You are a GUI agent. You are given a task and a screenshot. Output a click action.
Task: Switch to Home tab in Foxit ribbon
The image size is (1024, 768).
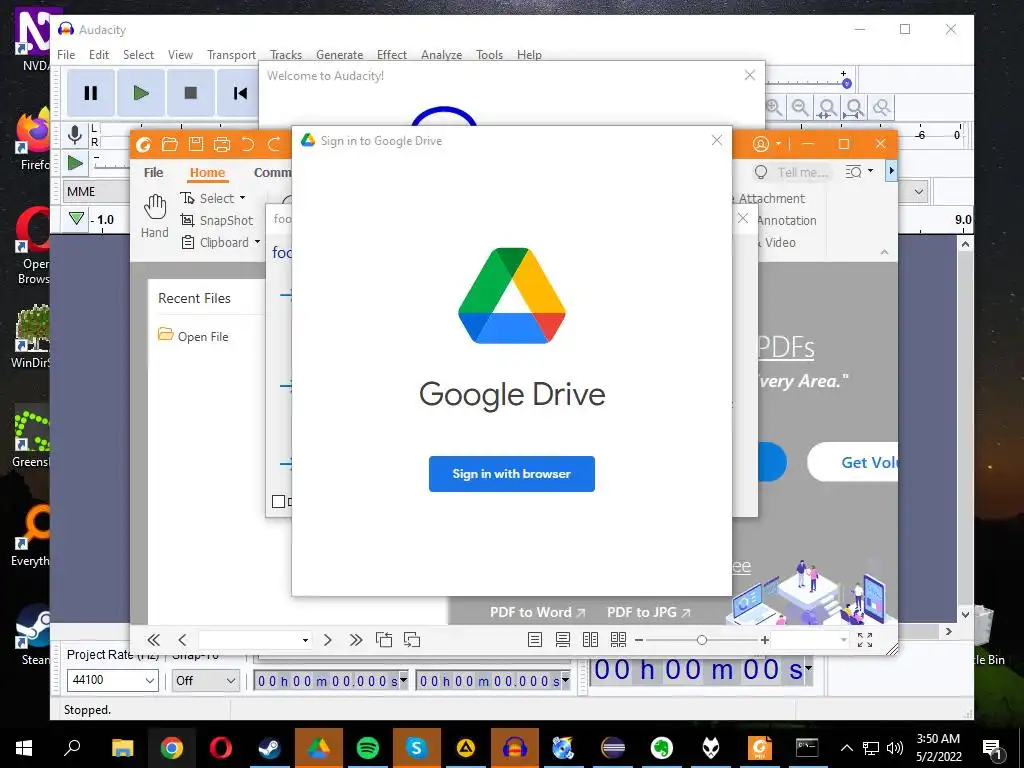207,172
